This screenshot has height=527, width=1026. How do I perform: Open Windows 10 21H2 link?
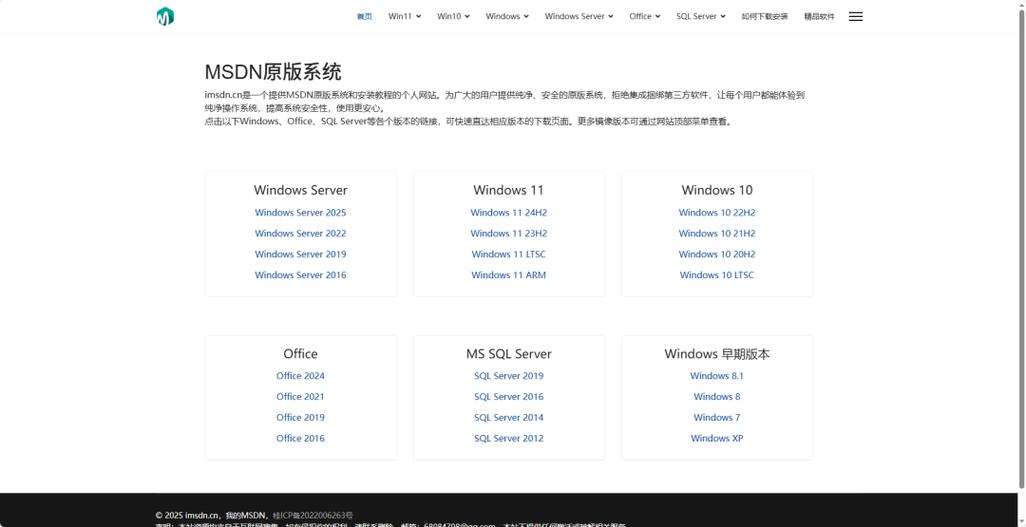[716, 234]
